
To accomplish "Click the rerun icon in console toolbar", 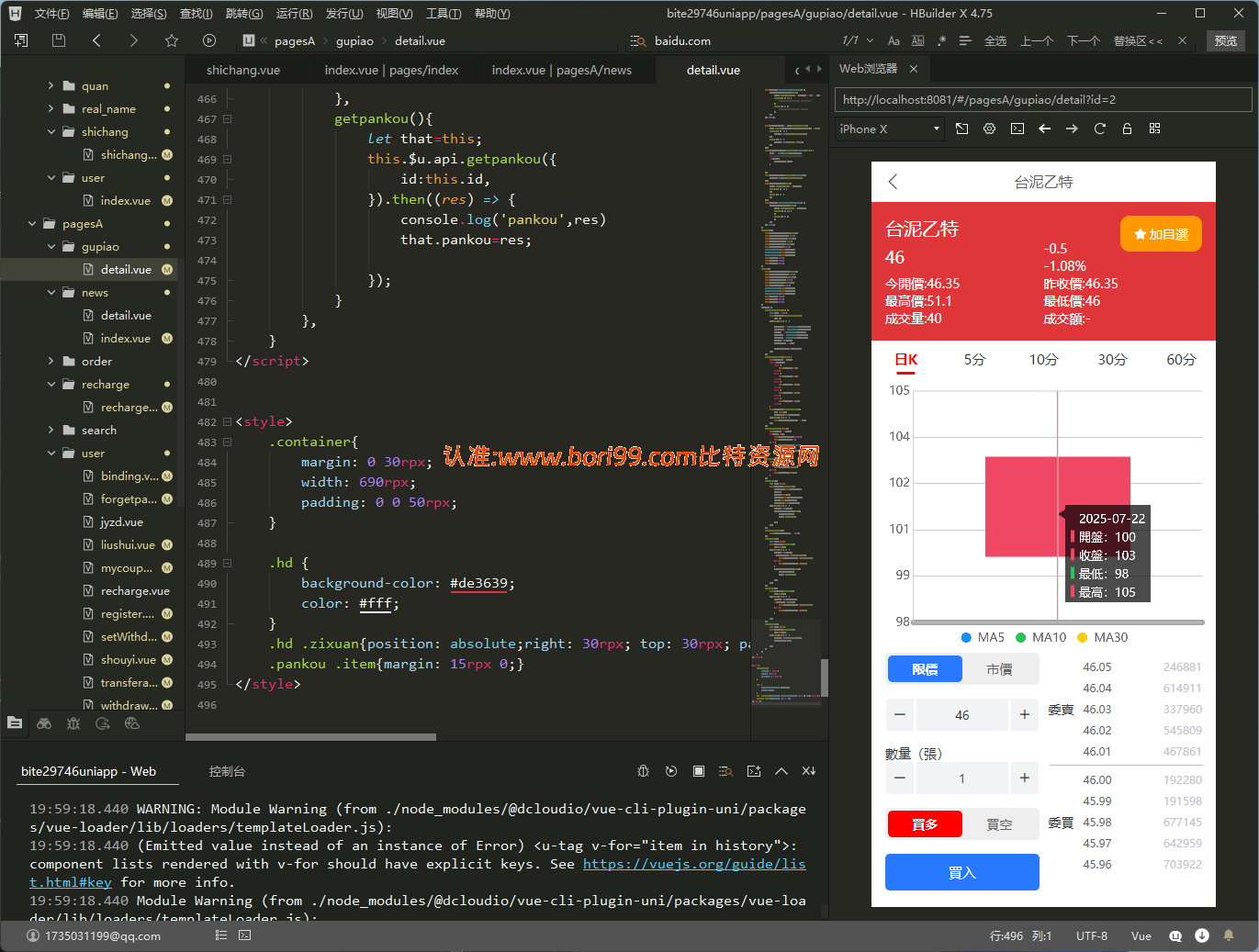I will pyautogui.click(x=671, y=771).
